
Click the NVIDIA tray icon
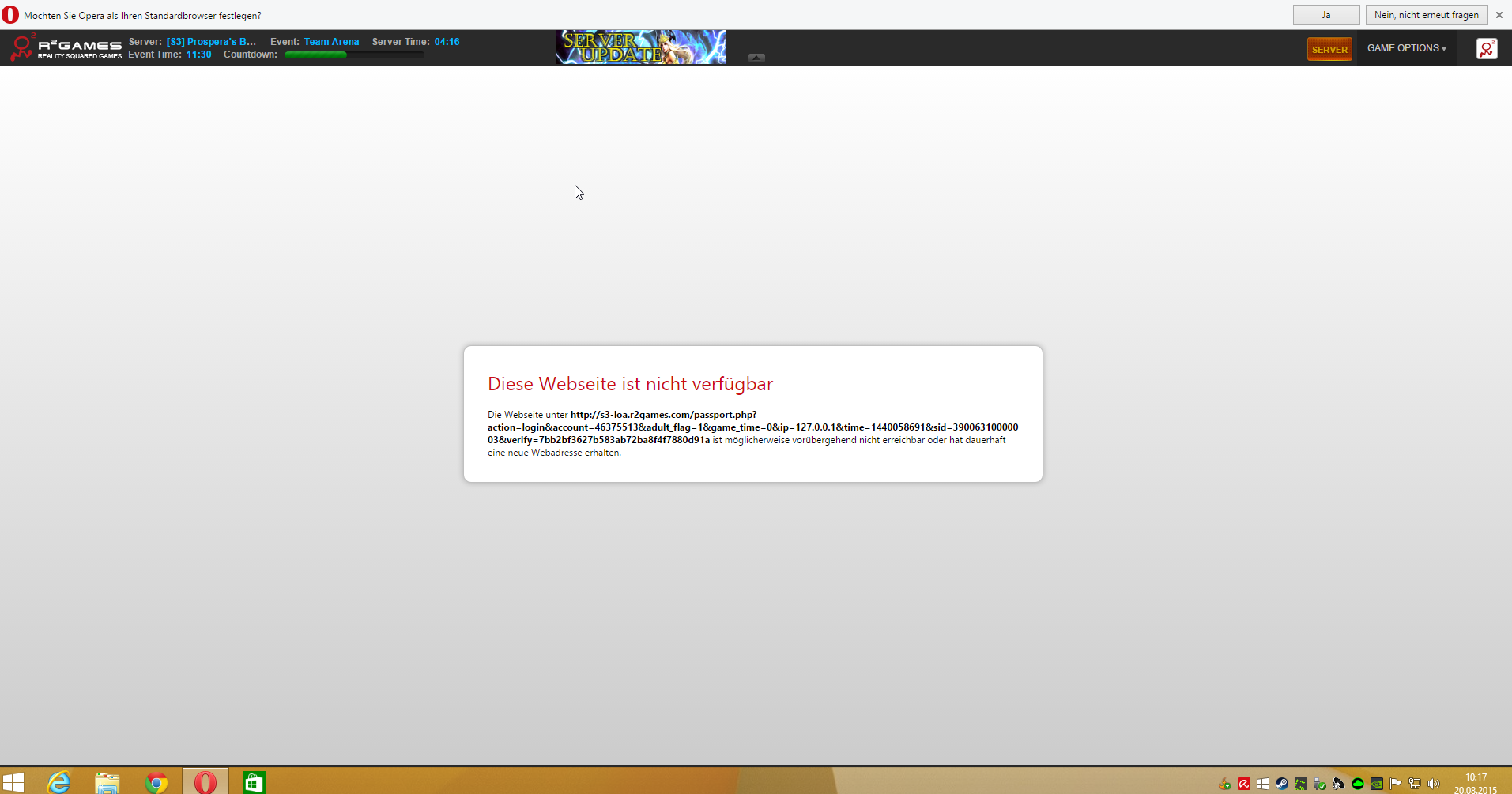(1376, 784)
